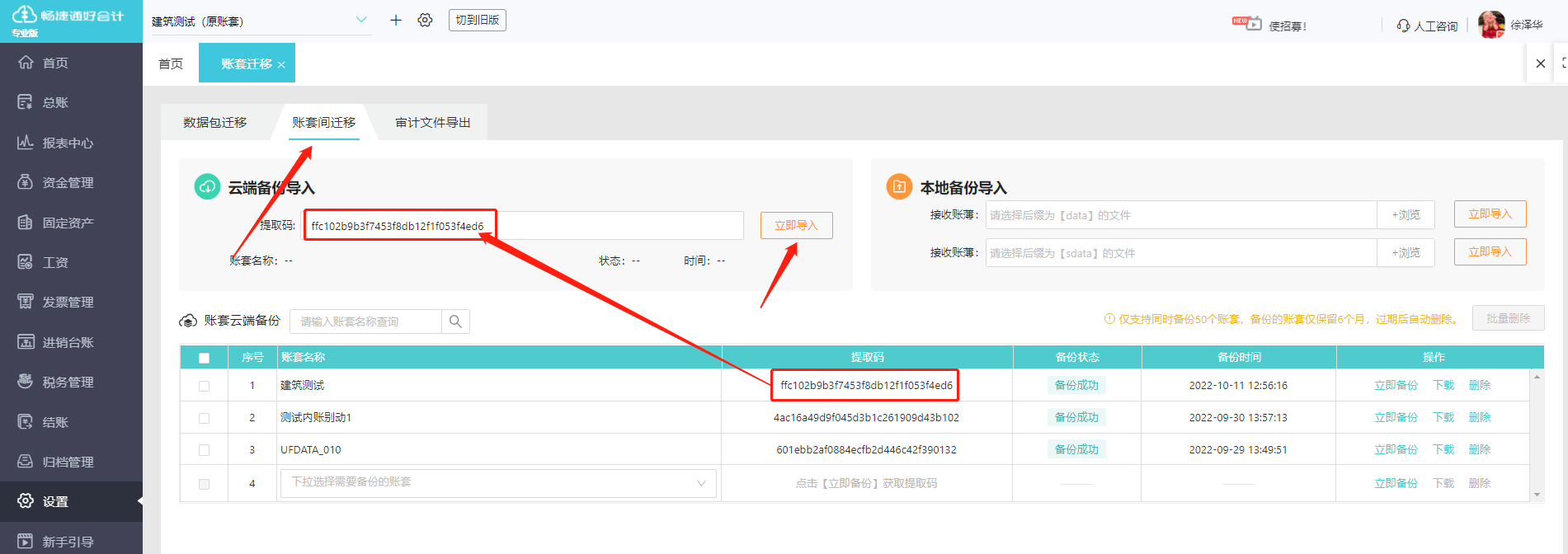Click the settings gear icon in top bar

[x=425, y=21]
